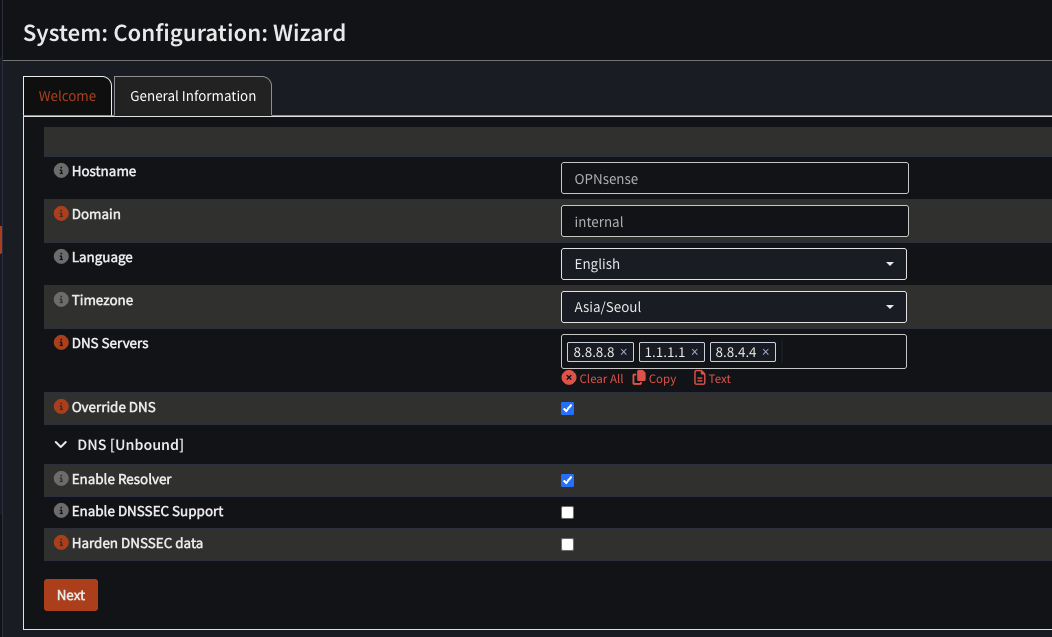1052x637 pixels.
Task: Remove the 8.8.8.8 DNS server tag
Action: point(623,352)
